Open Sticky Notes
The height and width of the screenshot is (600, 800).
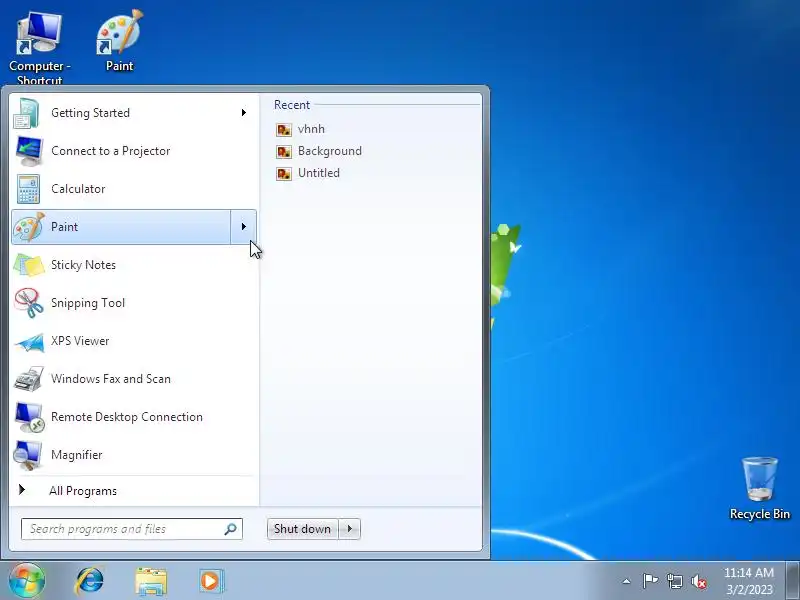(x=134, y=265)
